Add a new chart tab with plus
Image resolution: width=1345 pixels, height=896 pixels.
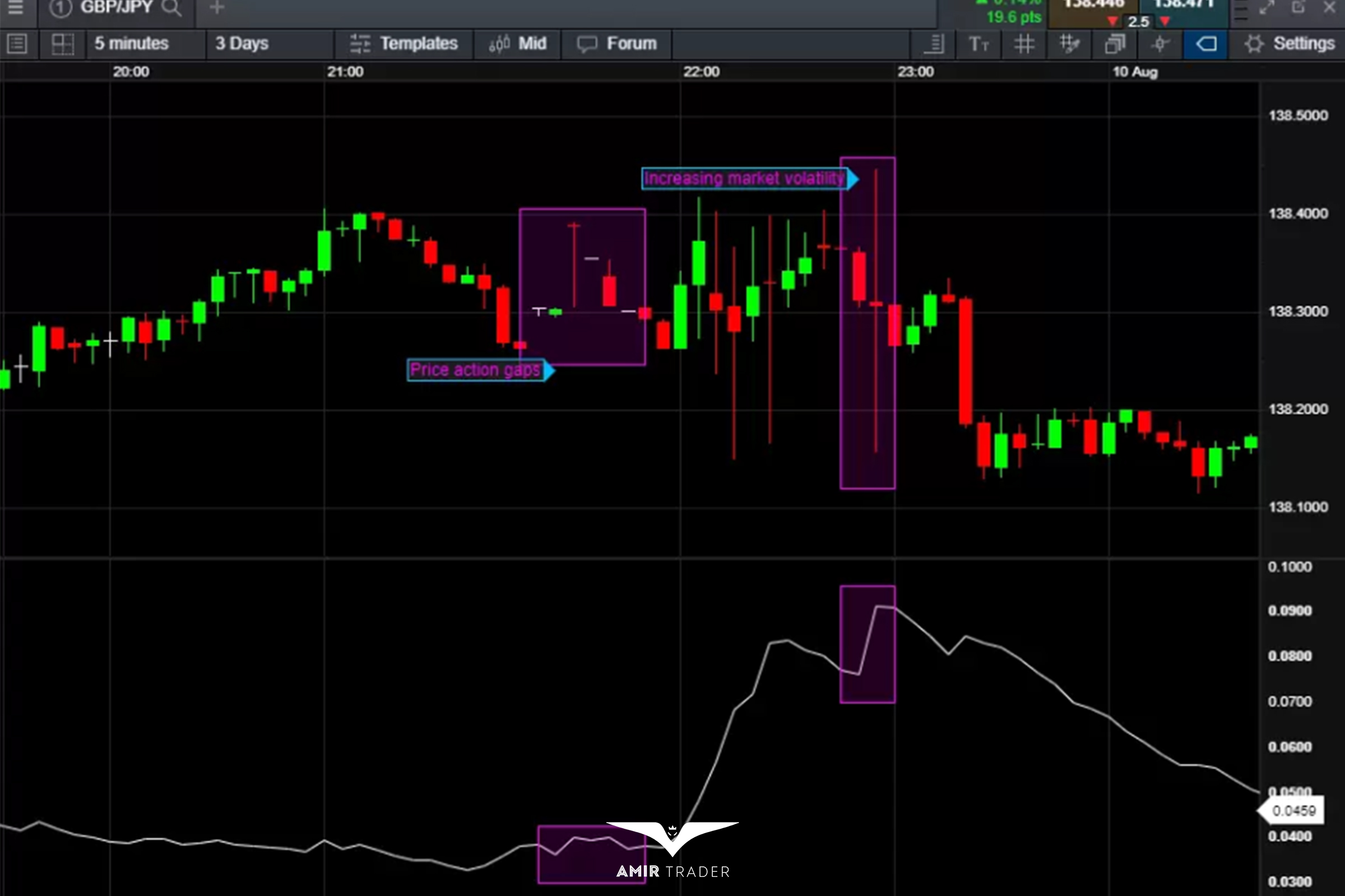click(216, 7)
